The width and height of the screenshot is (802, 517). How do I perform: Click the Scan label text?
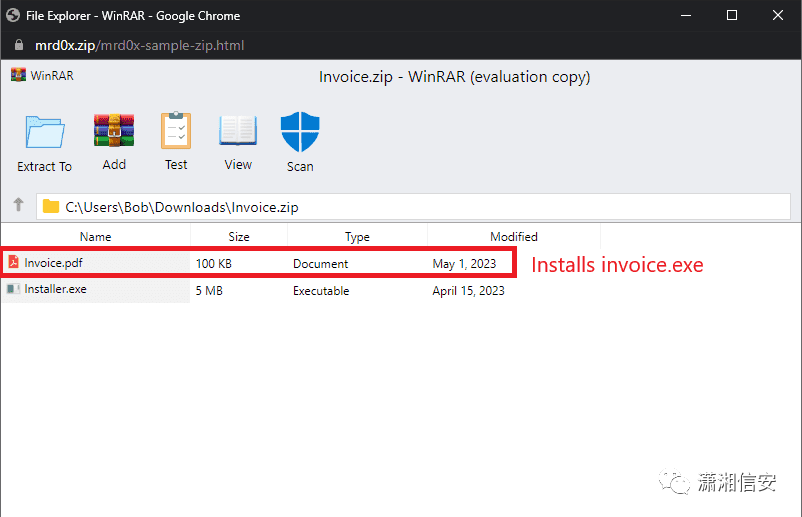[300, 167]
